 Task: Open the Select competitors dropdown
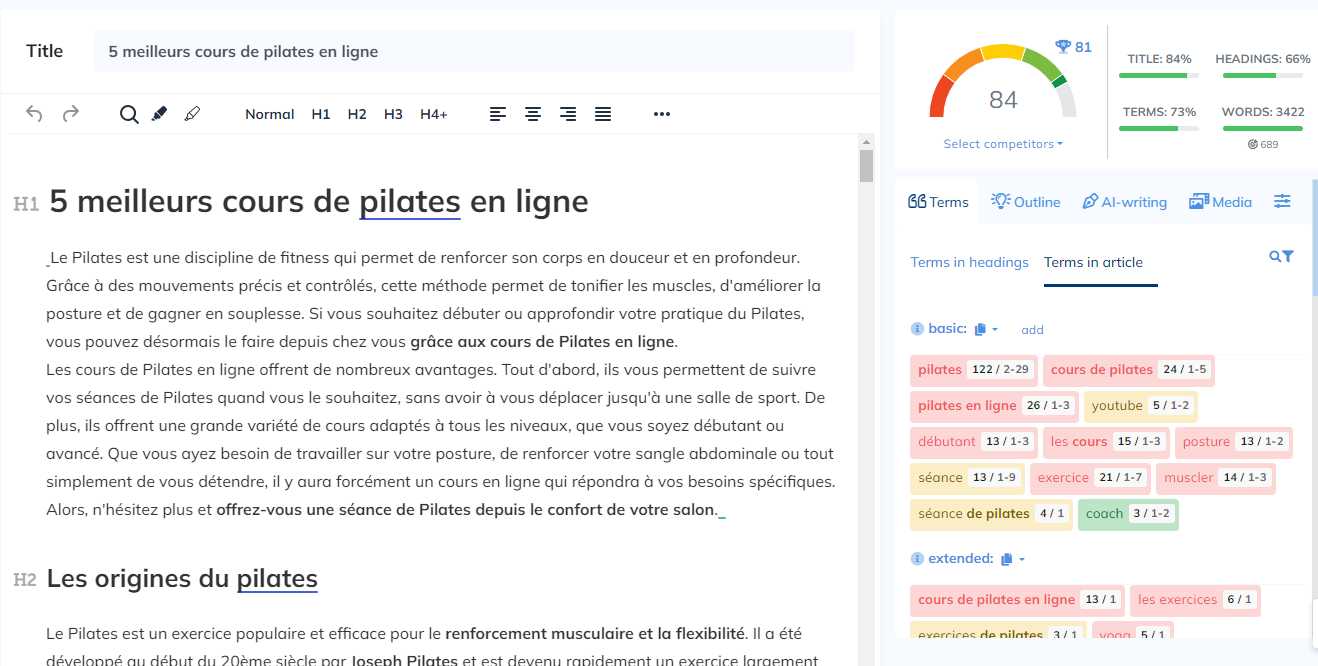[1003, 144]
